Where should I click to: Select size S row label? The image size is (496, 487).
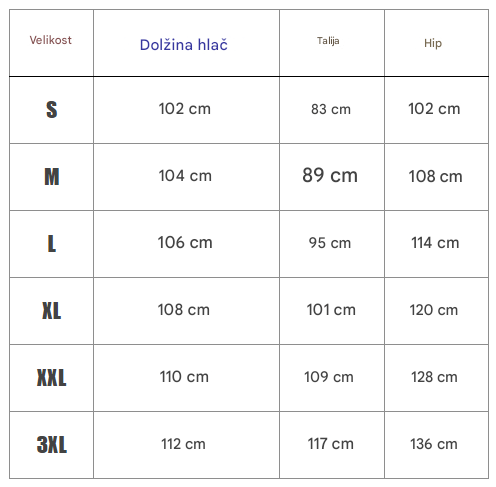coord(52,110)
